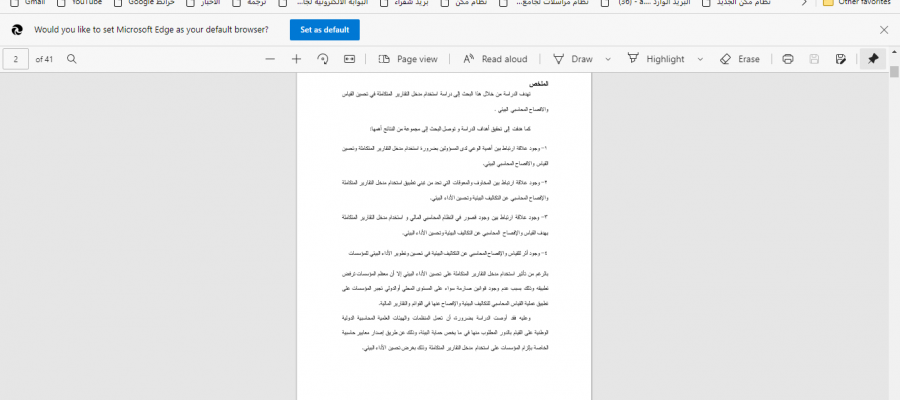The image size is (900, 400).
Task: Click the Microsoft Edge logo icon
Action: click(x=17, y=30)
